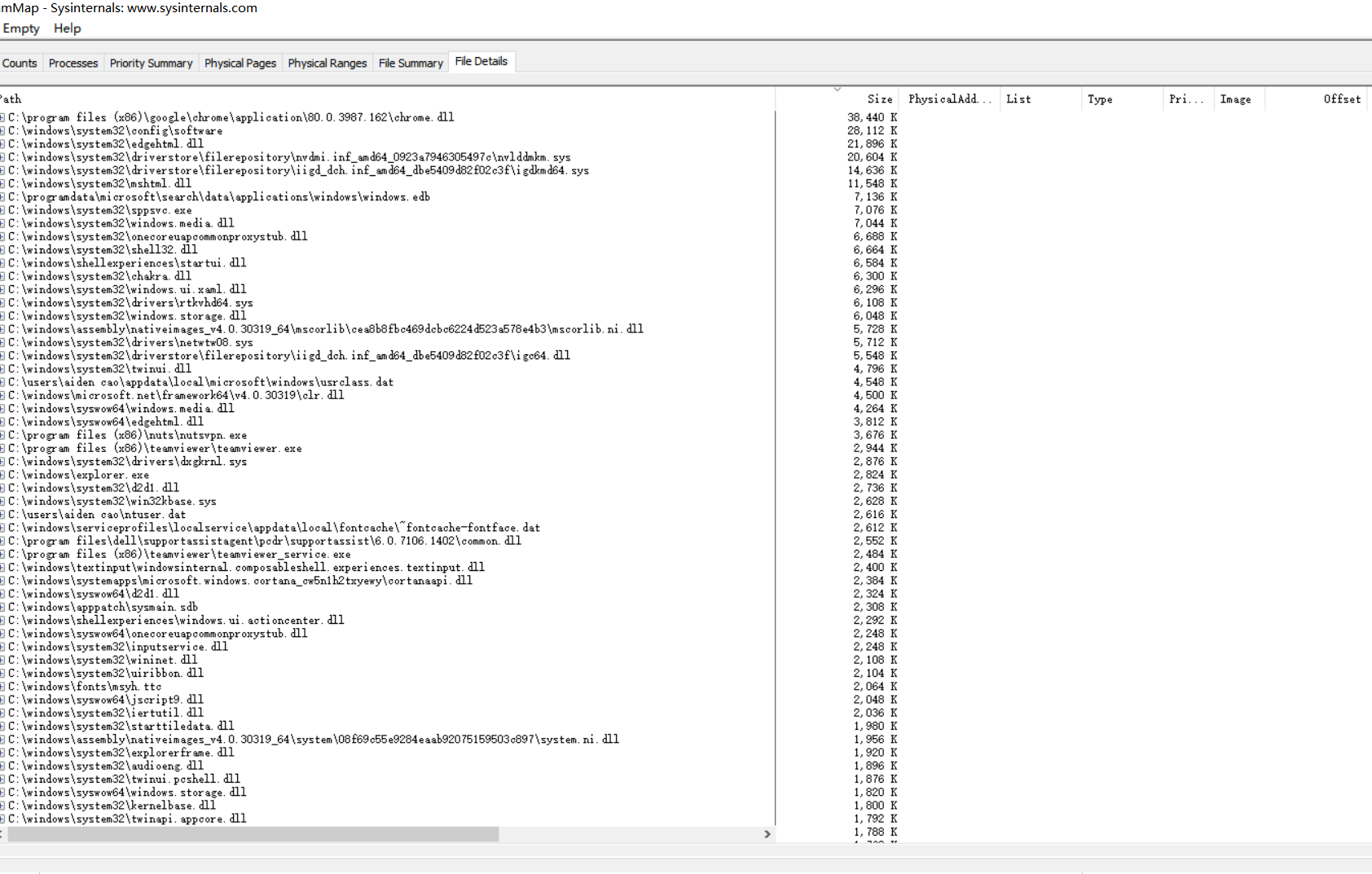Screen dimensions: 1372x874
Task: Click the 38,440 K size value
Action: click(872, 117)
